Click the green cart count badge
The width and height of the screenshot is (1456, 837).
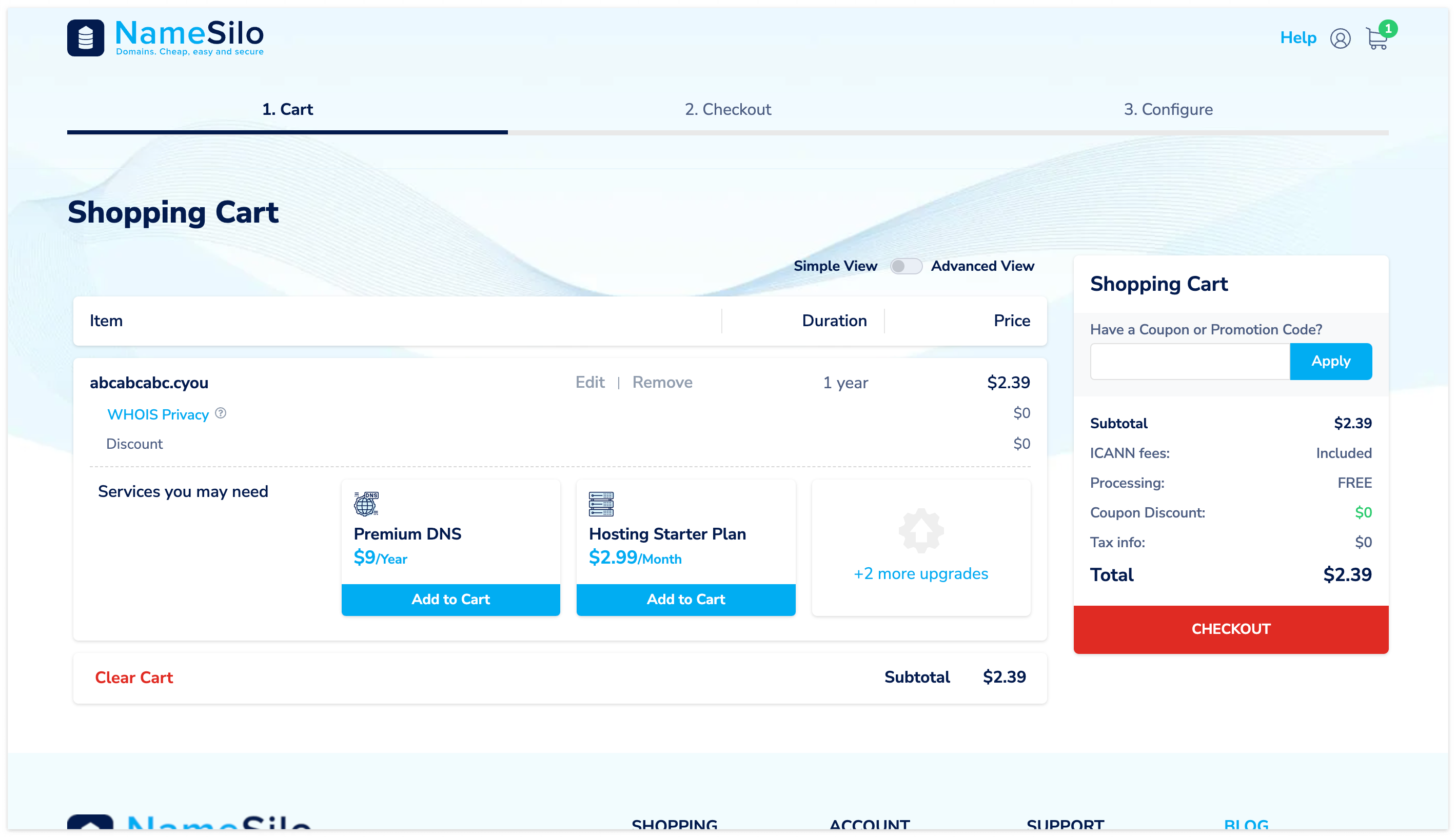1388,28
